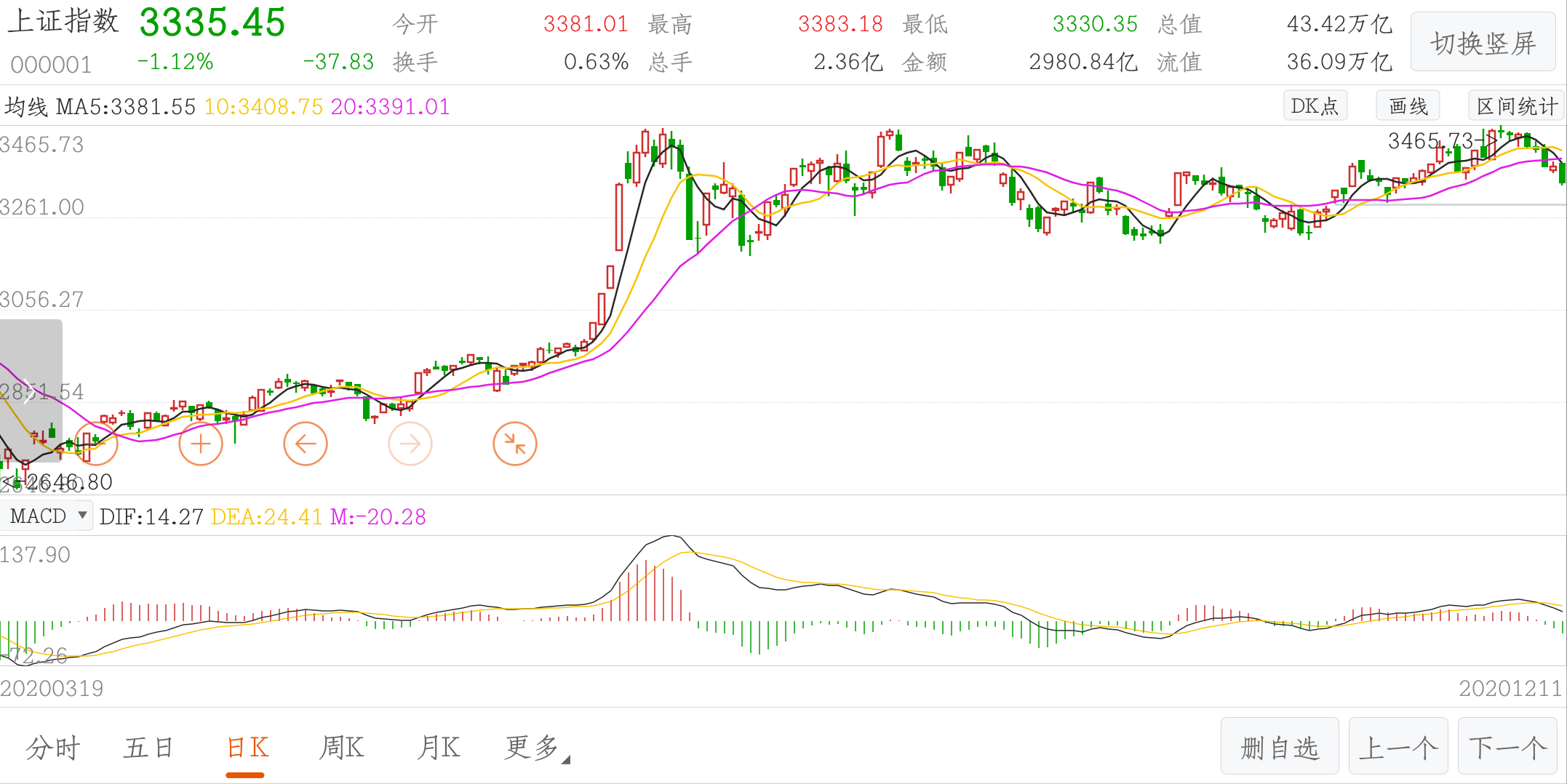Open the 更多 periods menu
Screen dimensions: 1567x784
point(532,748)
